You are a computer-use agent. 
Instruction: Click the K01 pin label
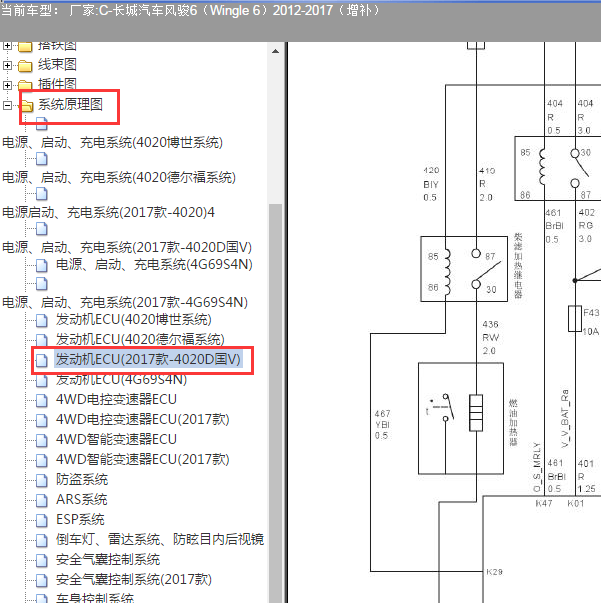pyautogui.click(x=576, y=503)
